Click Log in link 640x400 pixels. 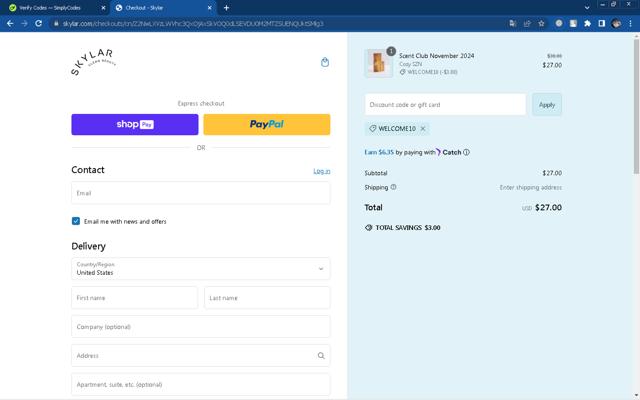[322, 171]
